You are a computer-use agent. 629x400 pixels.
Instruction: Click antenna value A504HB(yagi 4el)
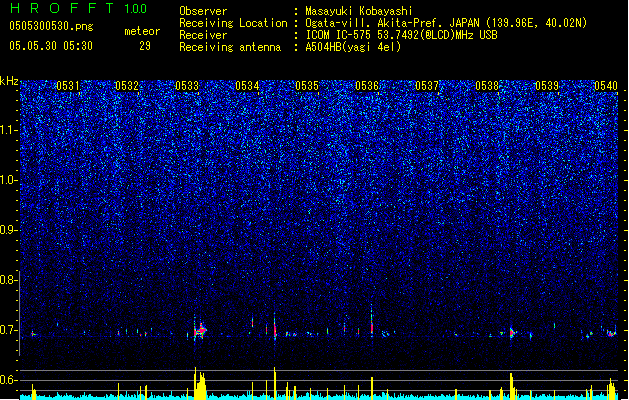(353, 47)
